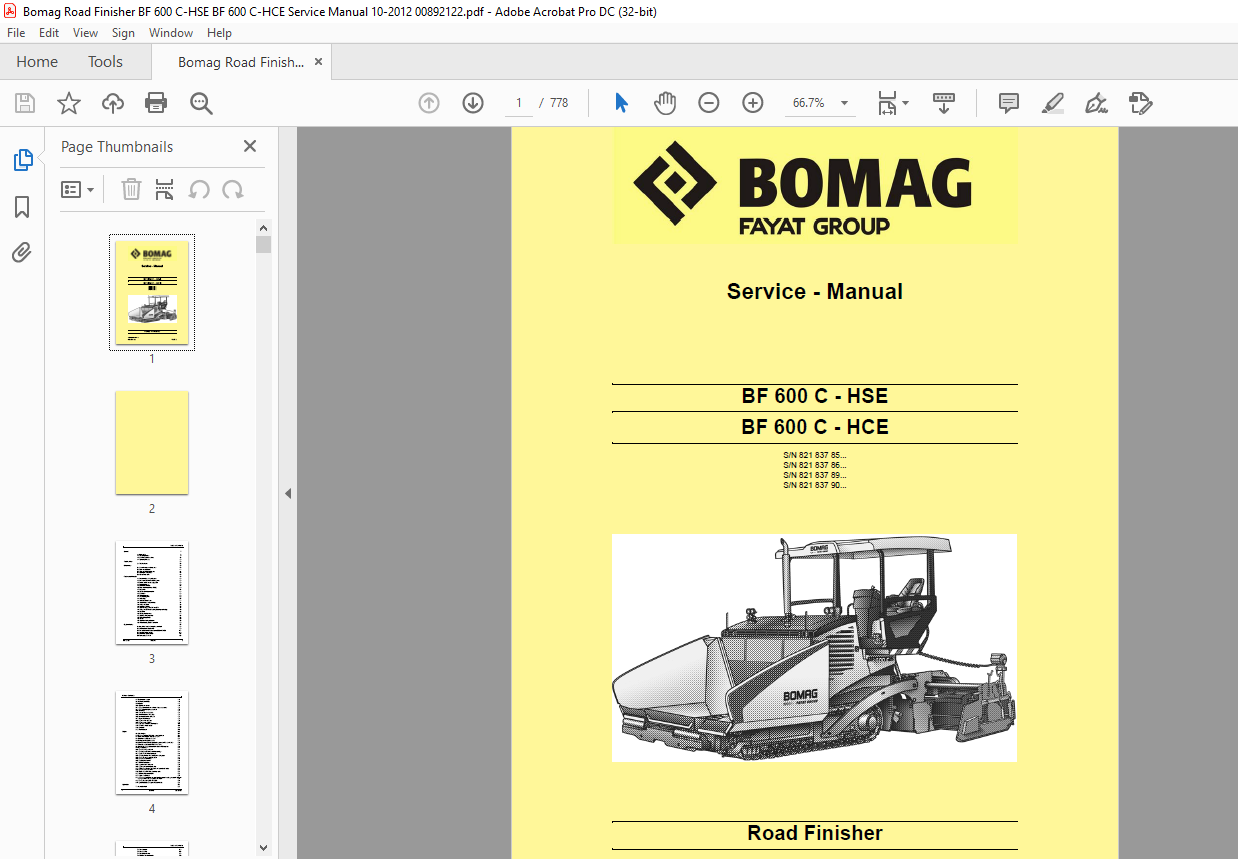Print the document with the printer icon
This screenshot has width=1238, height=859.
click(156, 103)
